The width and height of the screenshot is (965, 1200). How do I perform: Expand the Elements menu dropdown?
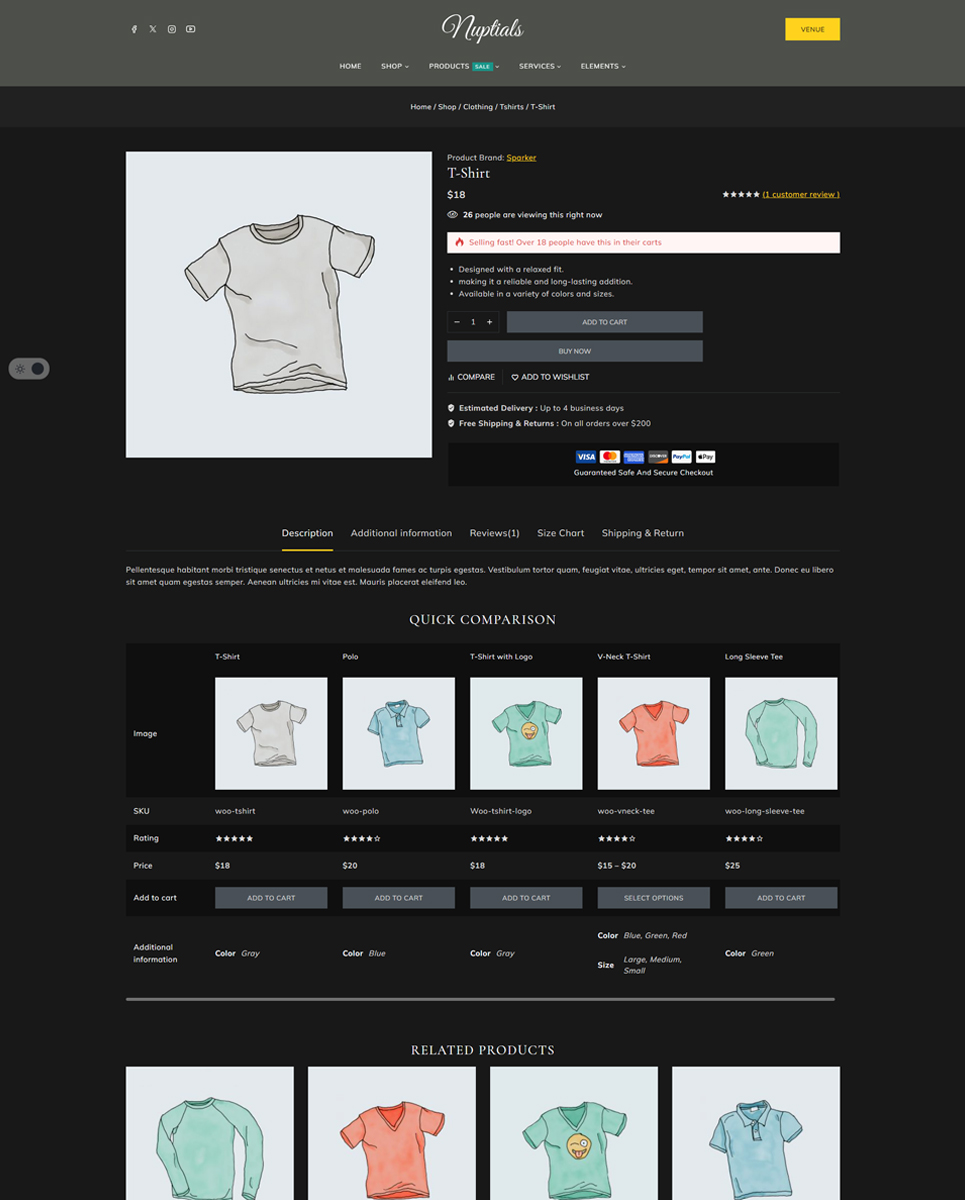603,66
